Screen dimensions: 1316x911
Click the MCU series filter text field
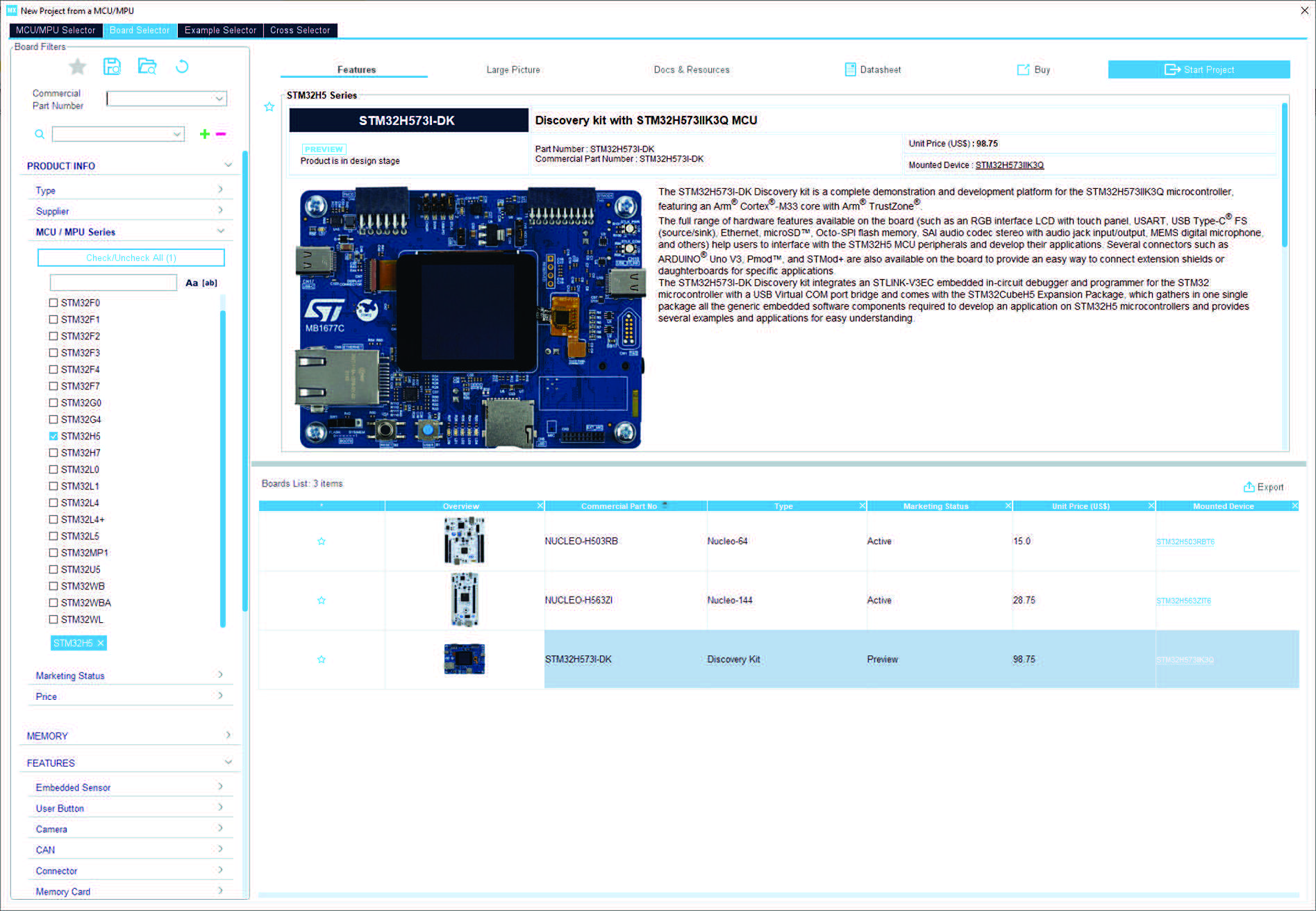tap(114, 283)
